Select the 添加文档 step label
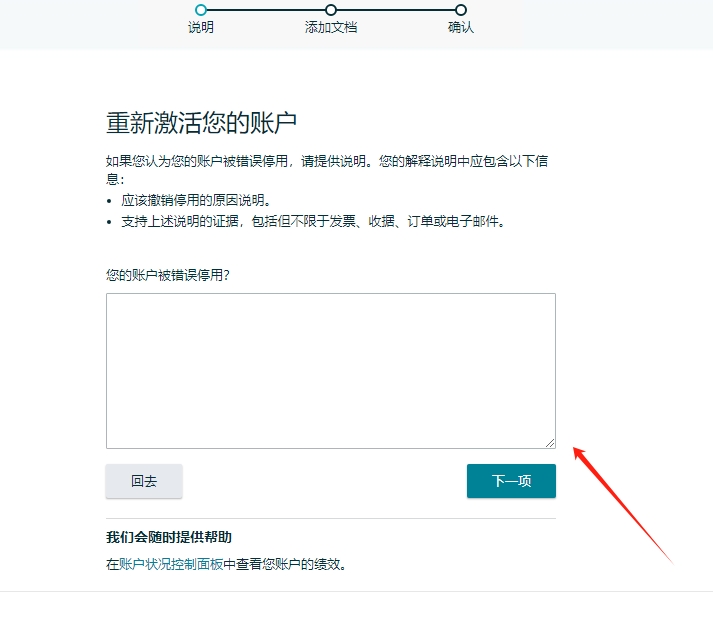The image size is (713, 624). (331, 27)
